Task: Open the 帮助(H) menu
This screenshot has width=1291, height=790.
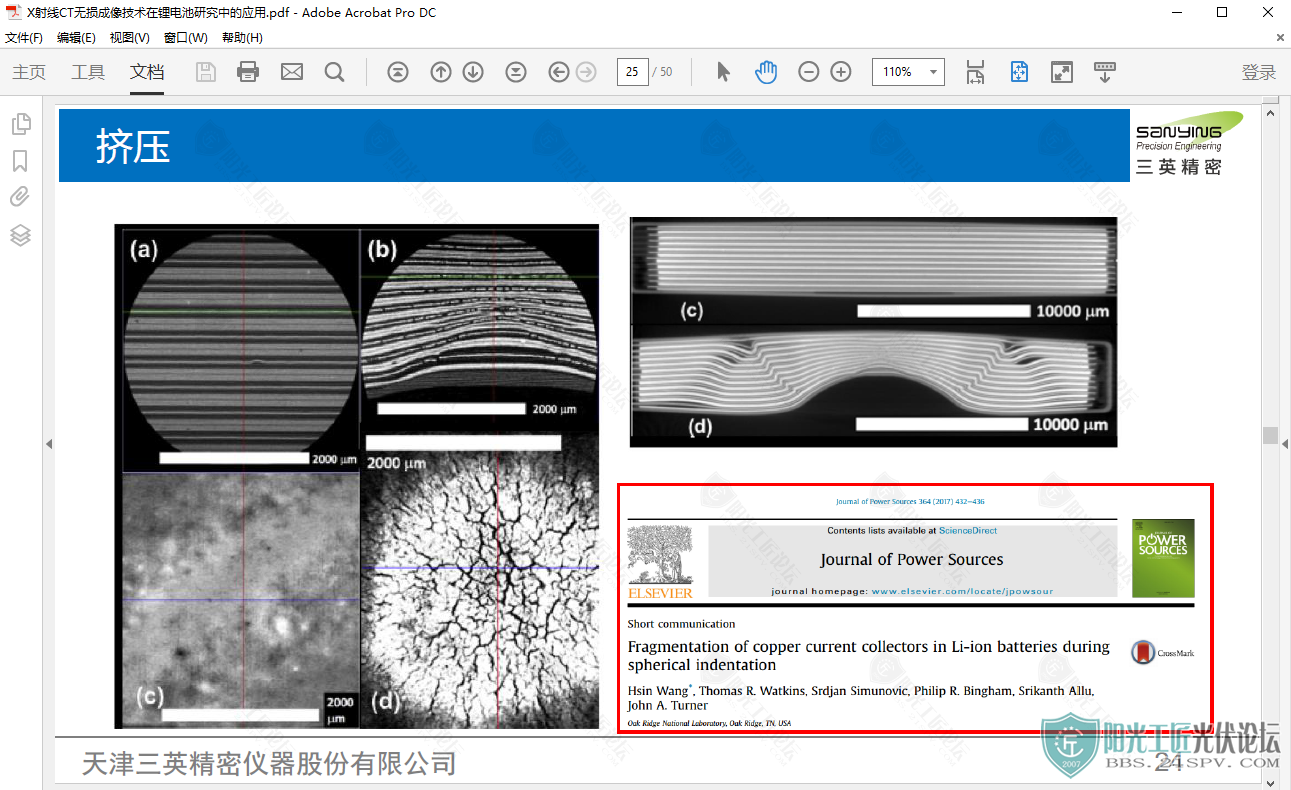Action: [242, 38]
